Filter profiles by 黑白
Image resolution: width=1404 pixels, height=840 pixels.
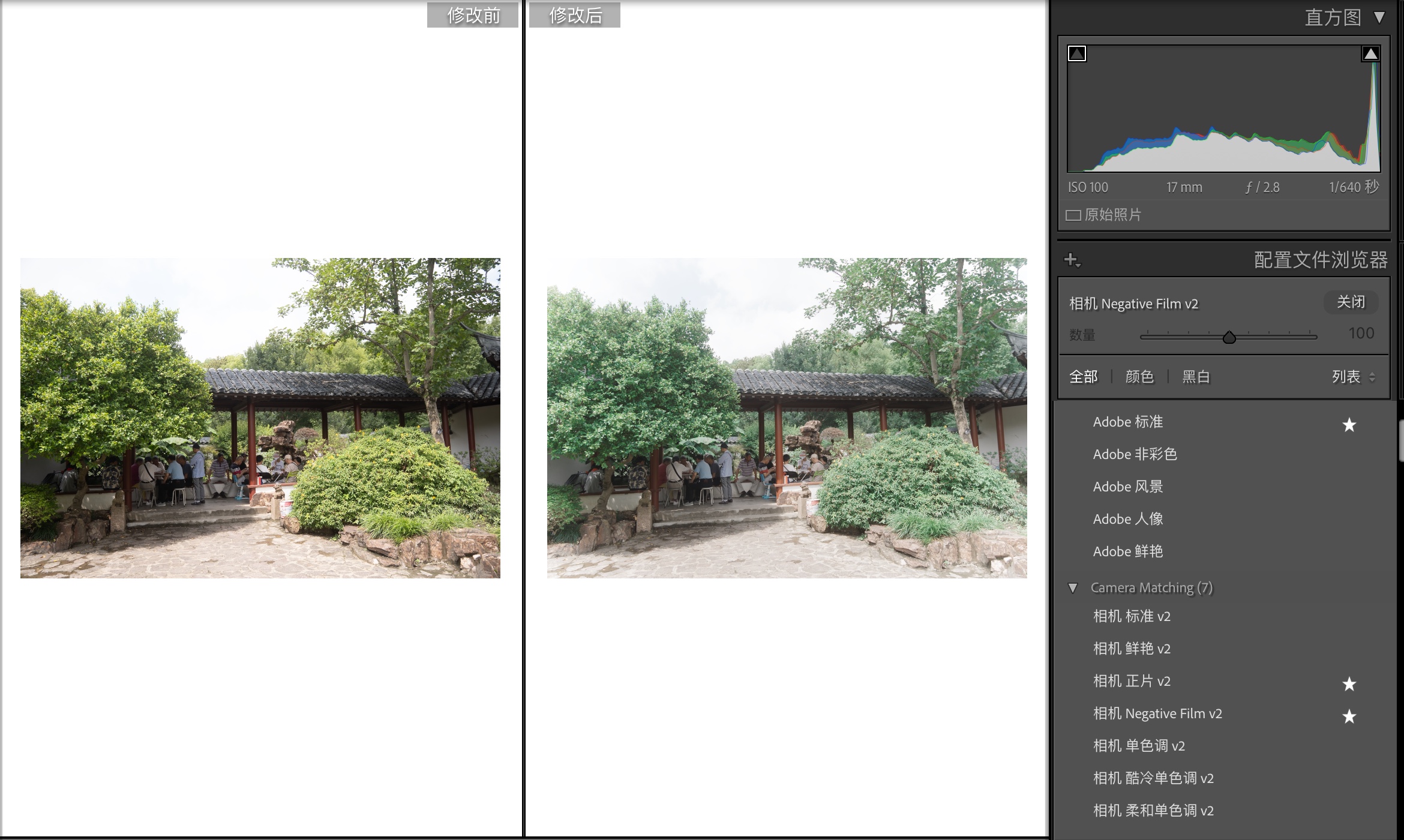point(1195,377)
